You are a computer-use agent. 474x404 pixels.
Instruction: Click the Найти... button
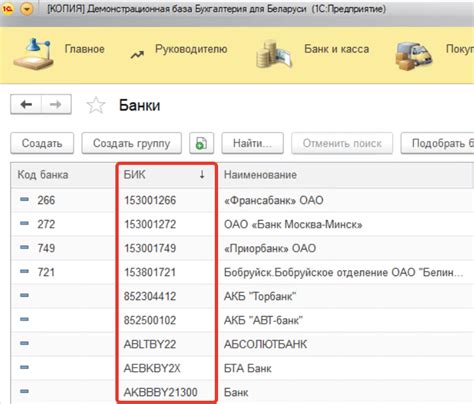(252, 143)
